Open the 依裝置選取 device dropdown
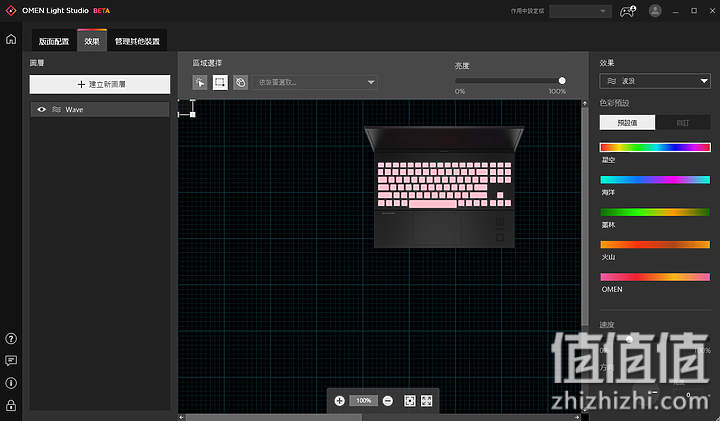 click(x=315, y=83)
